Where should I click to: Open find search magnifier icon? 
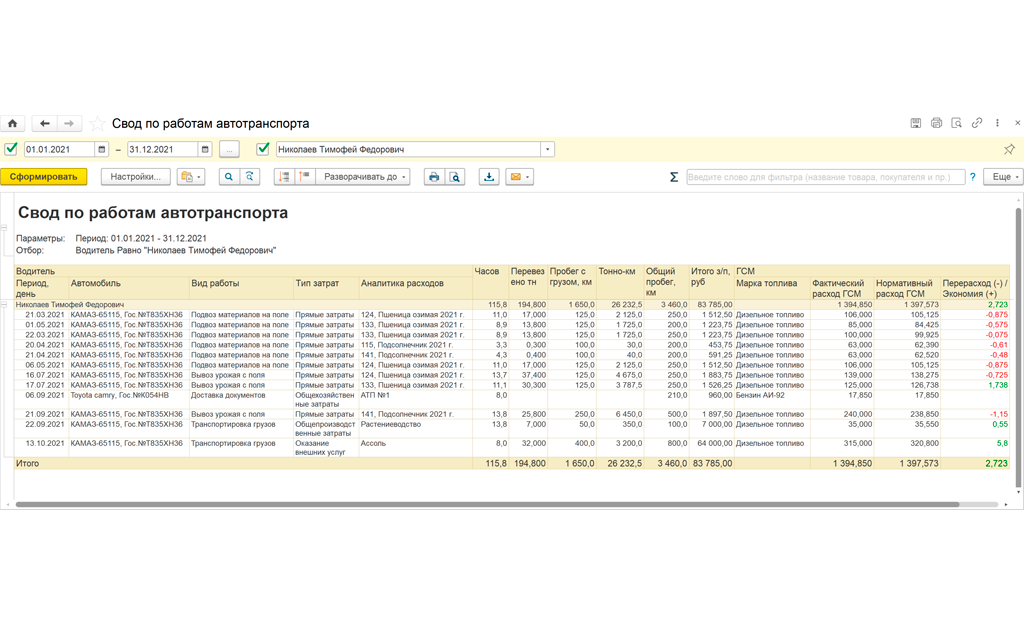229,177
